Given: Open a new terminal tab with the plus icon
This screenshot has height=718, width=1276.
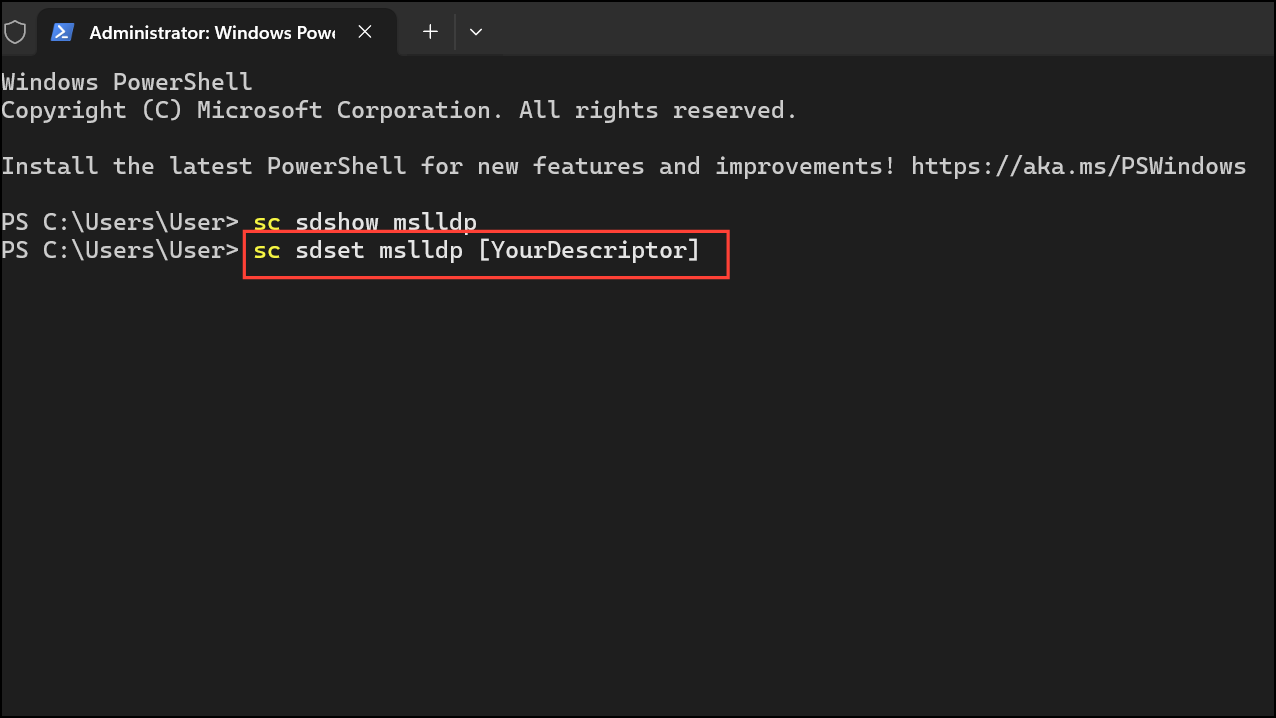Looking at the screenshot, I should 429,31.
